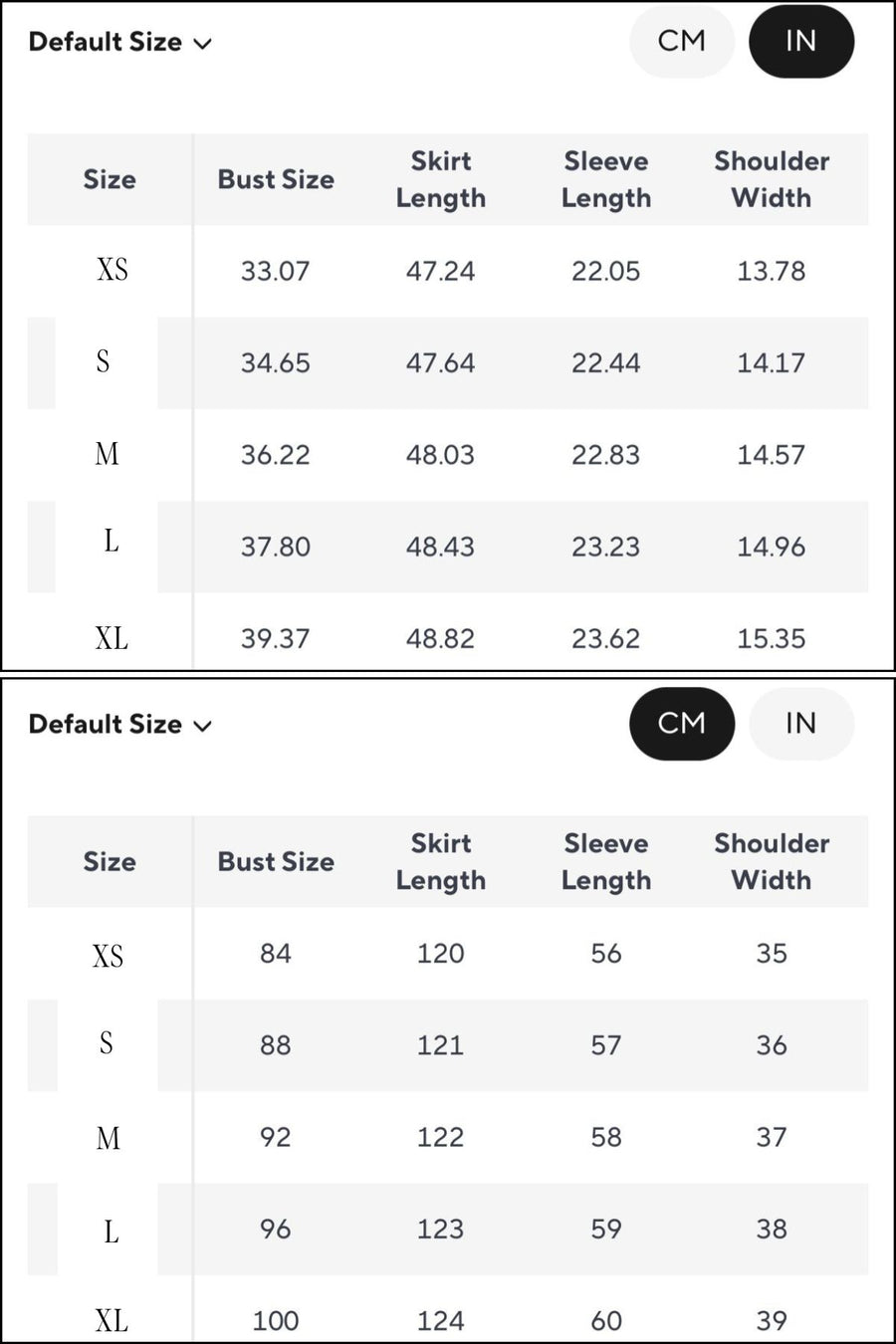
Task: Click the bust value 92 for size M
Action: pos(275,1137)
